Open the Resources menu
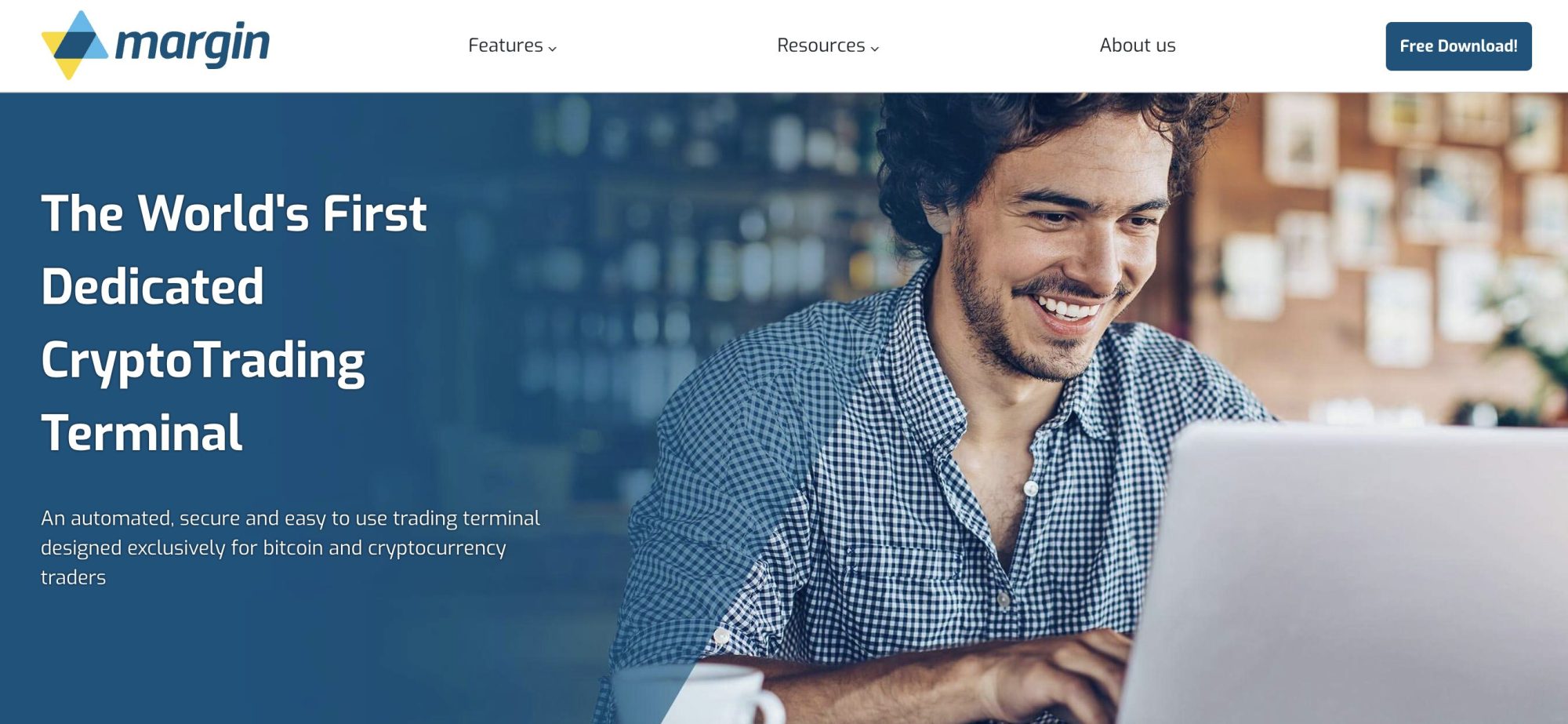Image resolution: width=1568 pixels, height=724 pixels. click(x=828, y=45)
